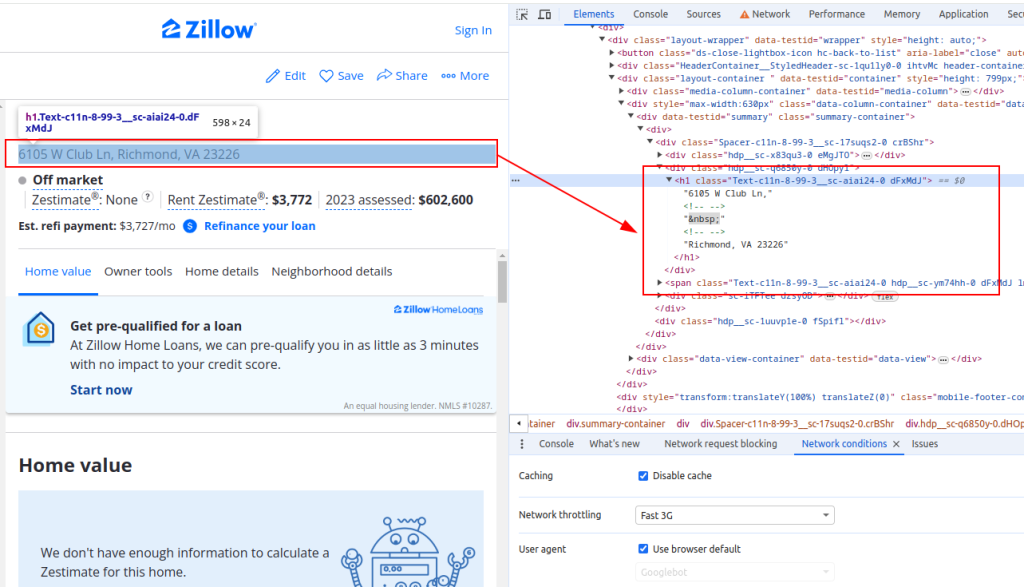Viewport: 1024px width, 587px height.
Task: Select the Home value page tab
Action: [x=58, y=272]
